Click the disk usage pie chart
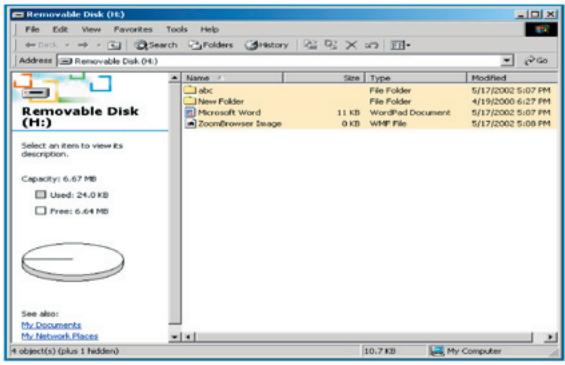Image resolution: width=565 pixels, height=365 pixels. point(73,262)
